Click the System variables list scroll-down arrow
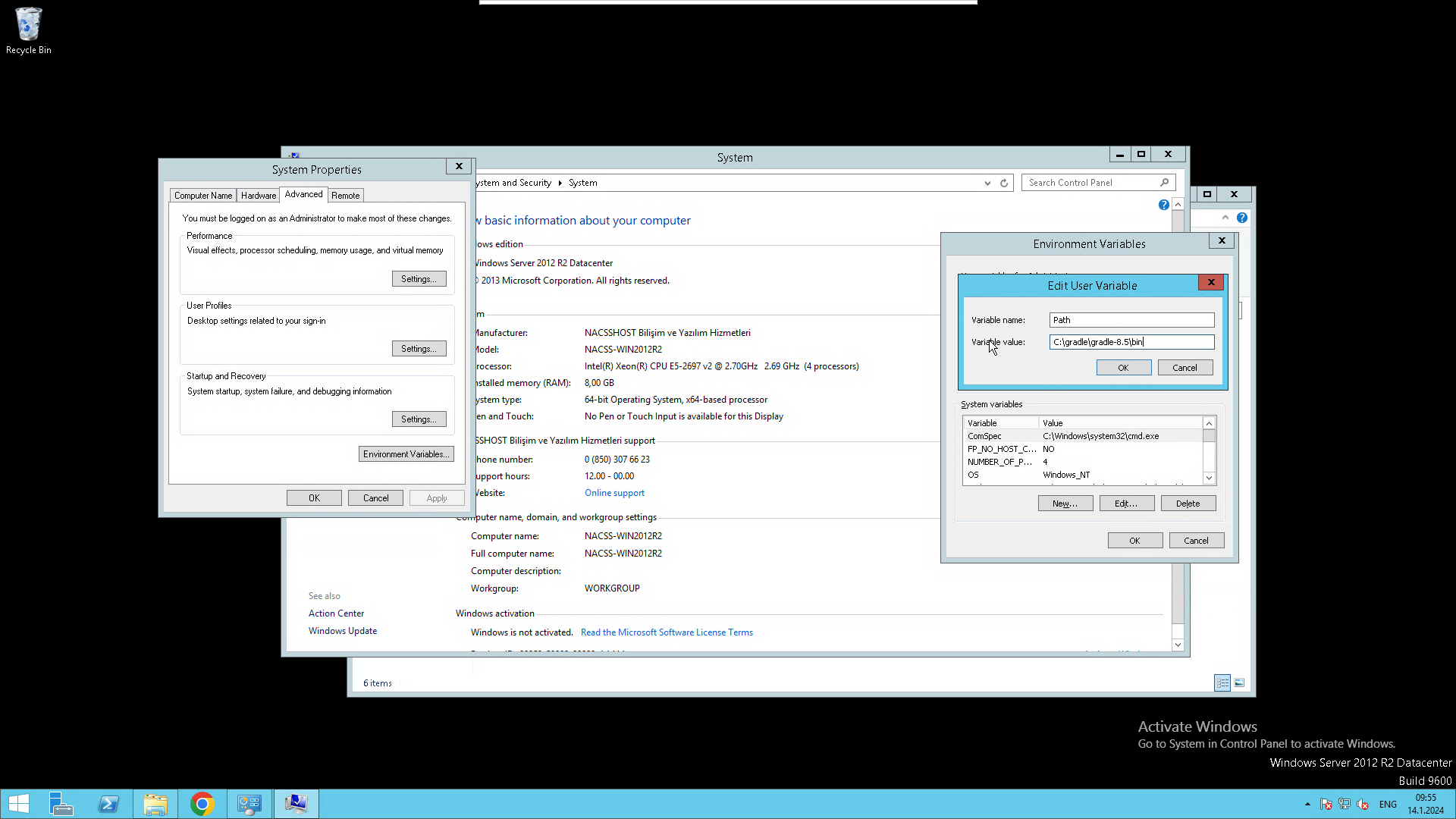The image size is (1456, 819). click(1209, 478)
